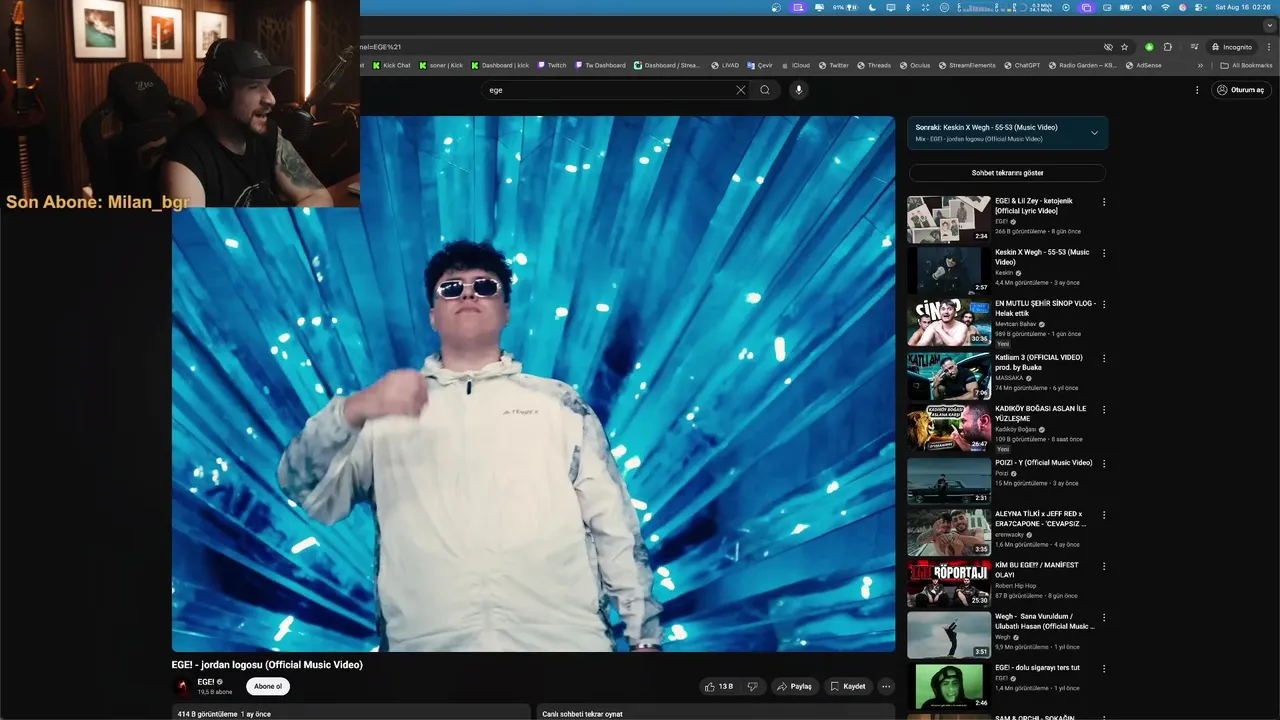Open options for CEVAPSIZ video
Screen dimensions: 1280x720
click(1104, 514)
